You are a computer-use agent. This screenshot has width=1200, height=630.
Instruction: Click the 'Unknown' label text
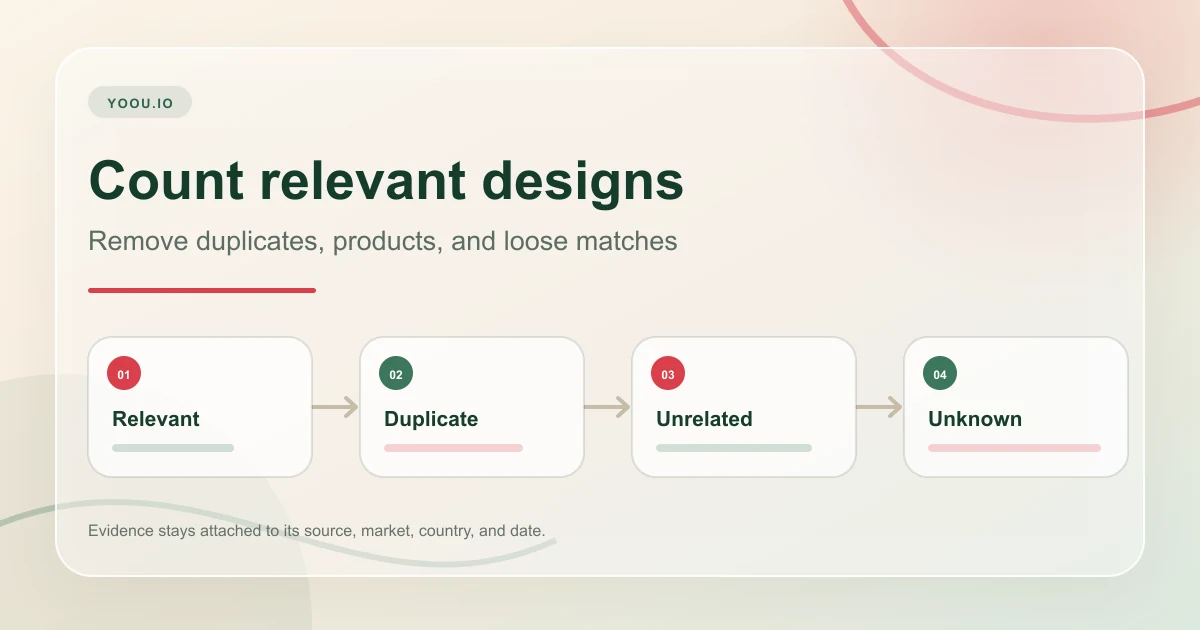975,419
